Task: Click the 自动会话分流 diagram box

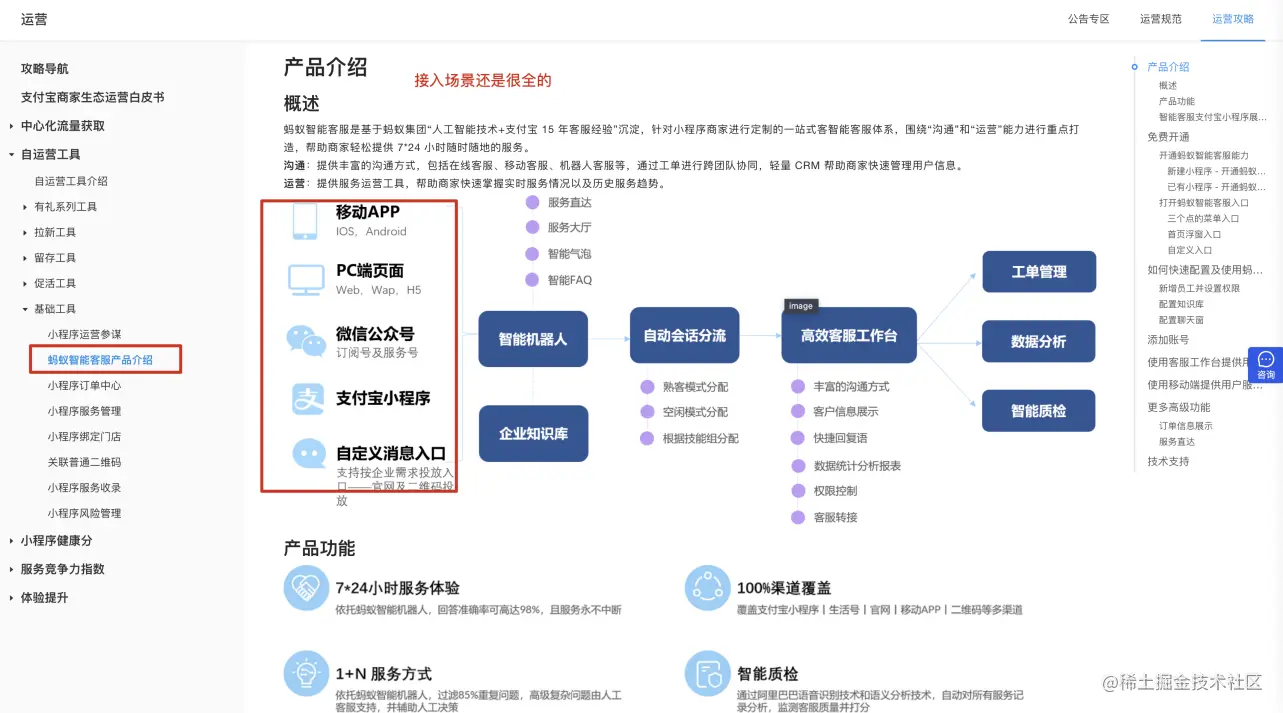Action: [x=685, y=335]
